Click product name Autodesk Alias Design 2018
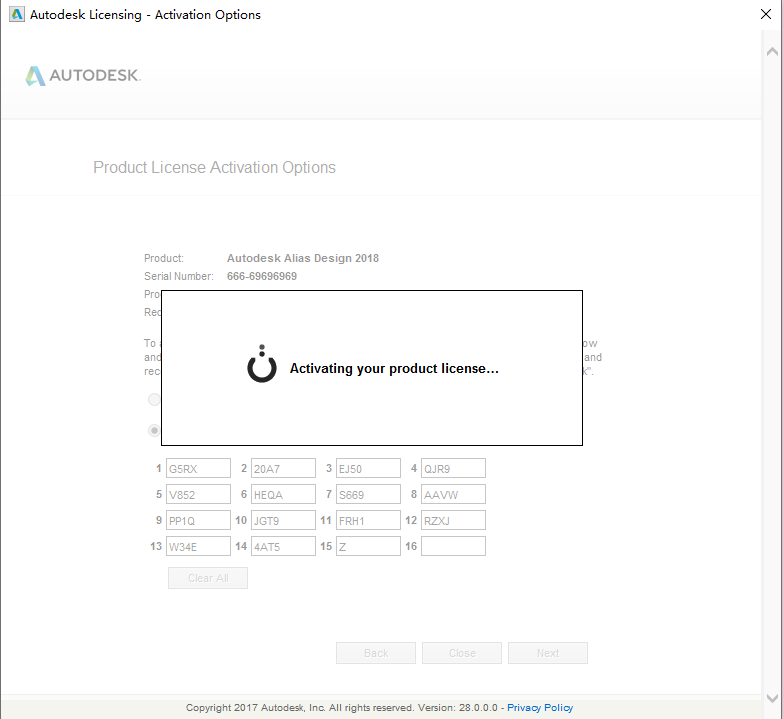The image size is (783, 719). [x=303, y=258]
